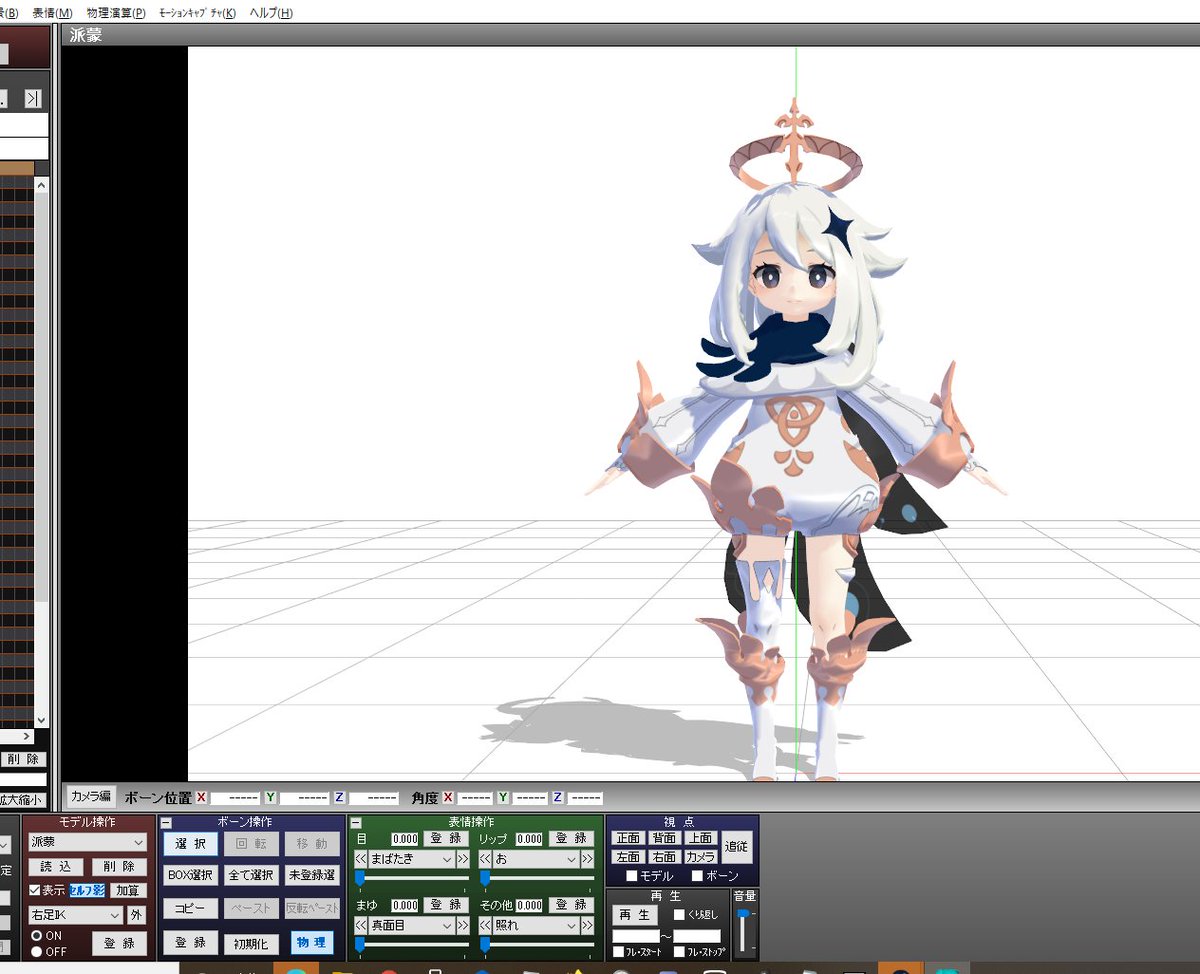Click 再生 to play animation
Viewport: 1200px width, 974px height.
tap(634, 915)
